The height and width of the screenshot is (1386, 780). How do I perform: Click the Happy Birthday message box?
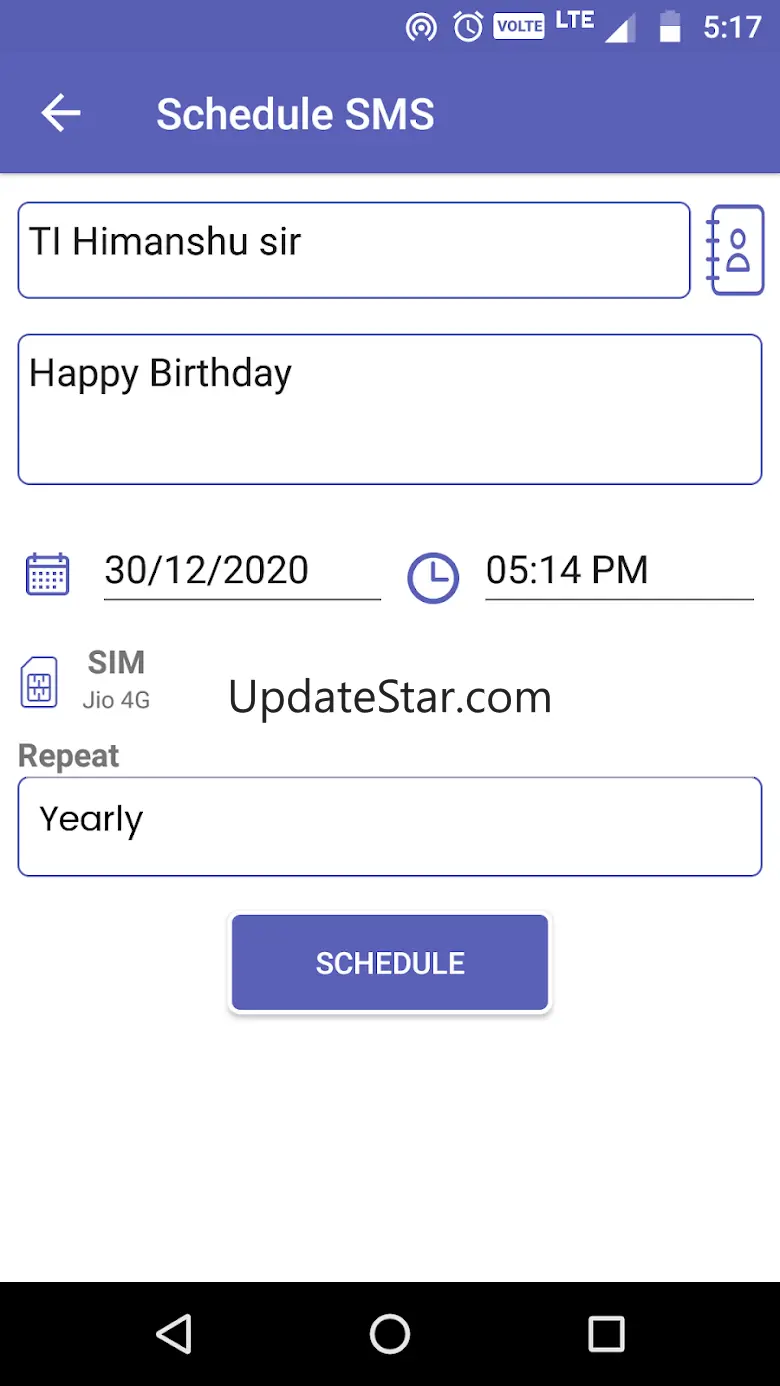point(390,409)
